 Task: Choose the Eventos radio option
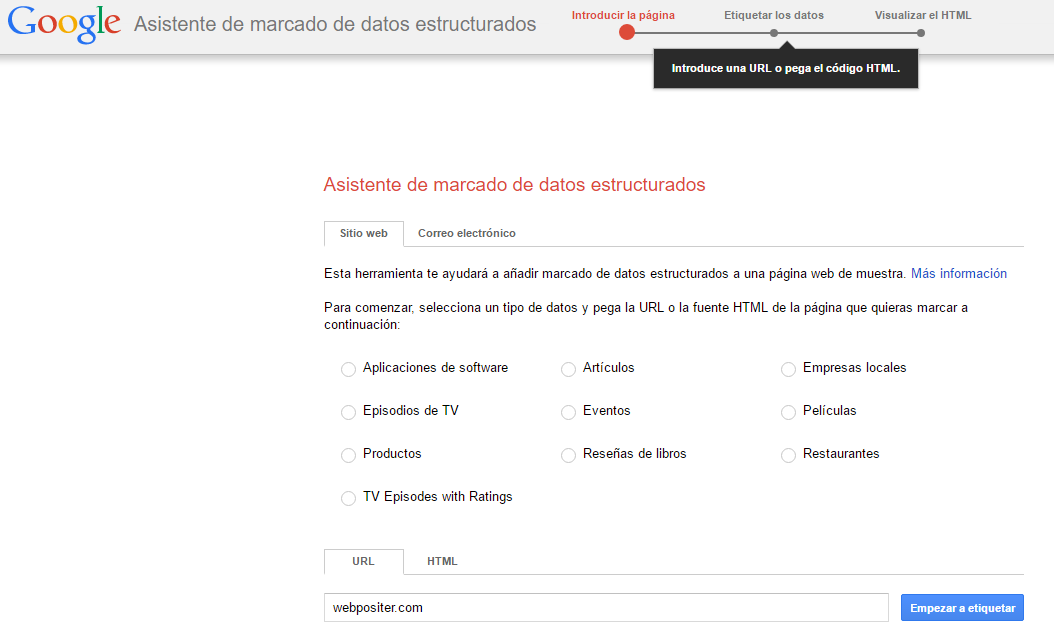[568, 412]
